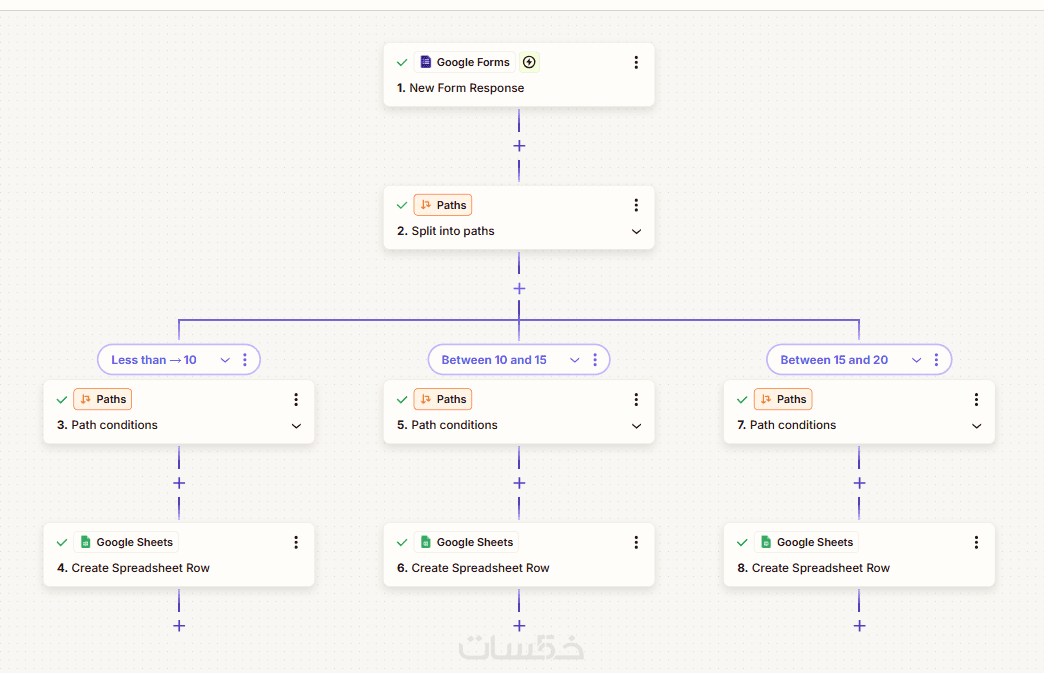Open the Between 10 and 15 path dropdown
Viewport: 1044px width, 673px height.
click(575, 360)
